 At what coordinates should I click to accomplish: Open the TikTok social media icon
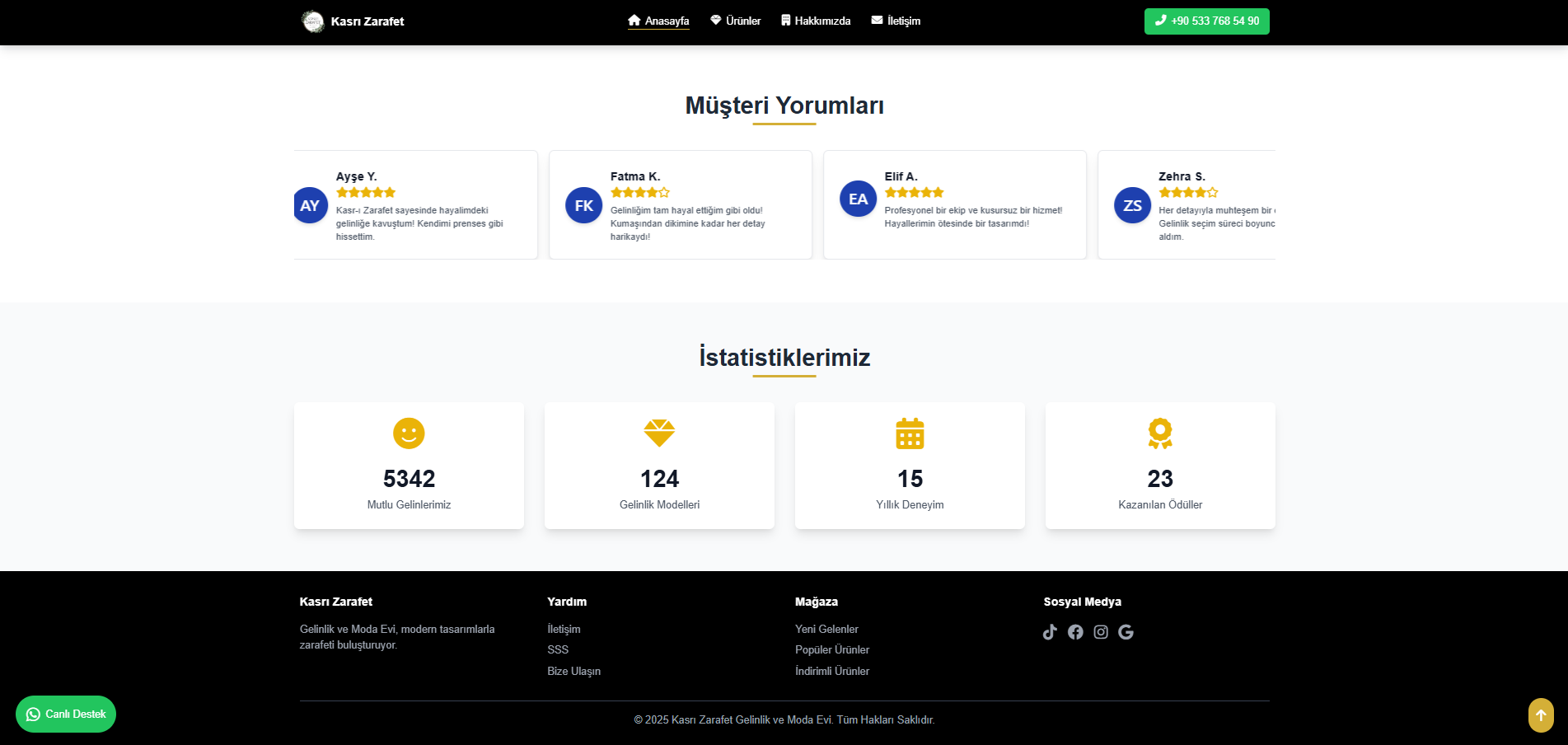[1050, 632]
